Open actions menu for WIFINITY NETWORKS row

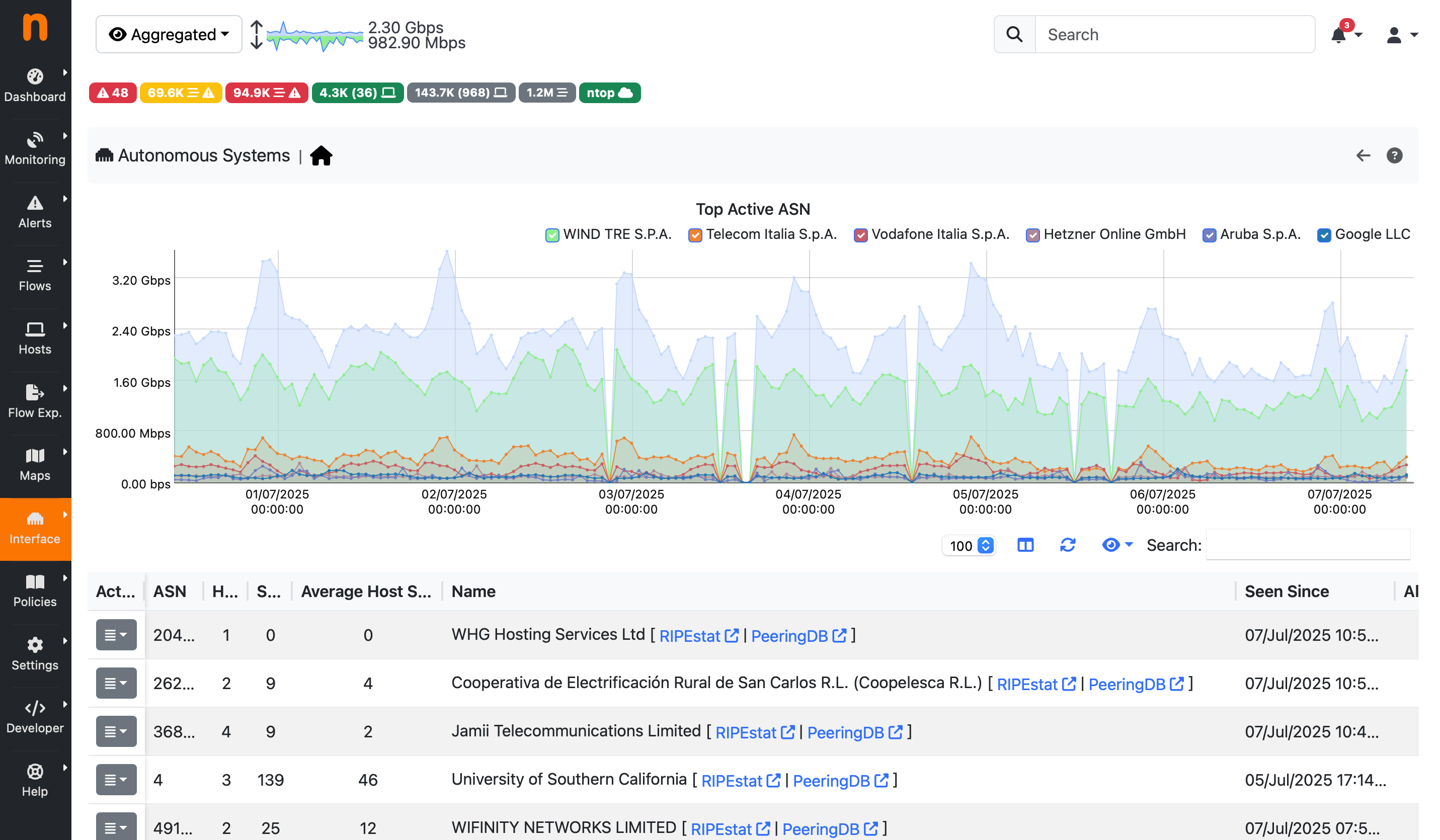(x=116, y=827)
